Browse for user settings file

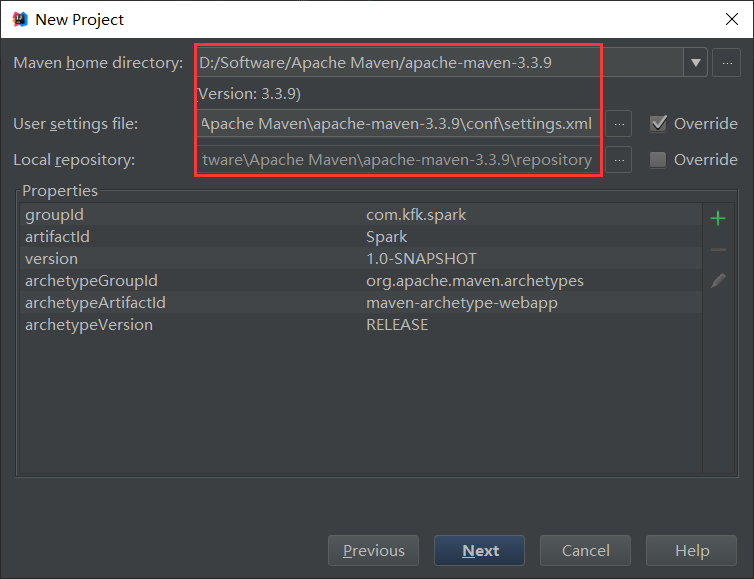pos(619,124)
